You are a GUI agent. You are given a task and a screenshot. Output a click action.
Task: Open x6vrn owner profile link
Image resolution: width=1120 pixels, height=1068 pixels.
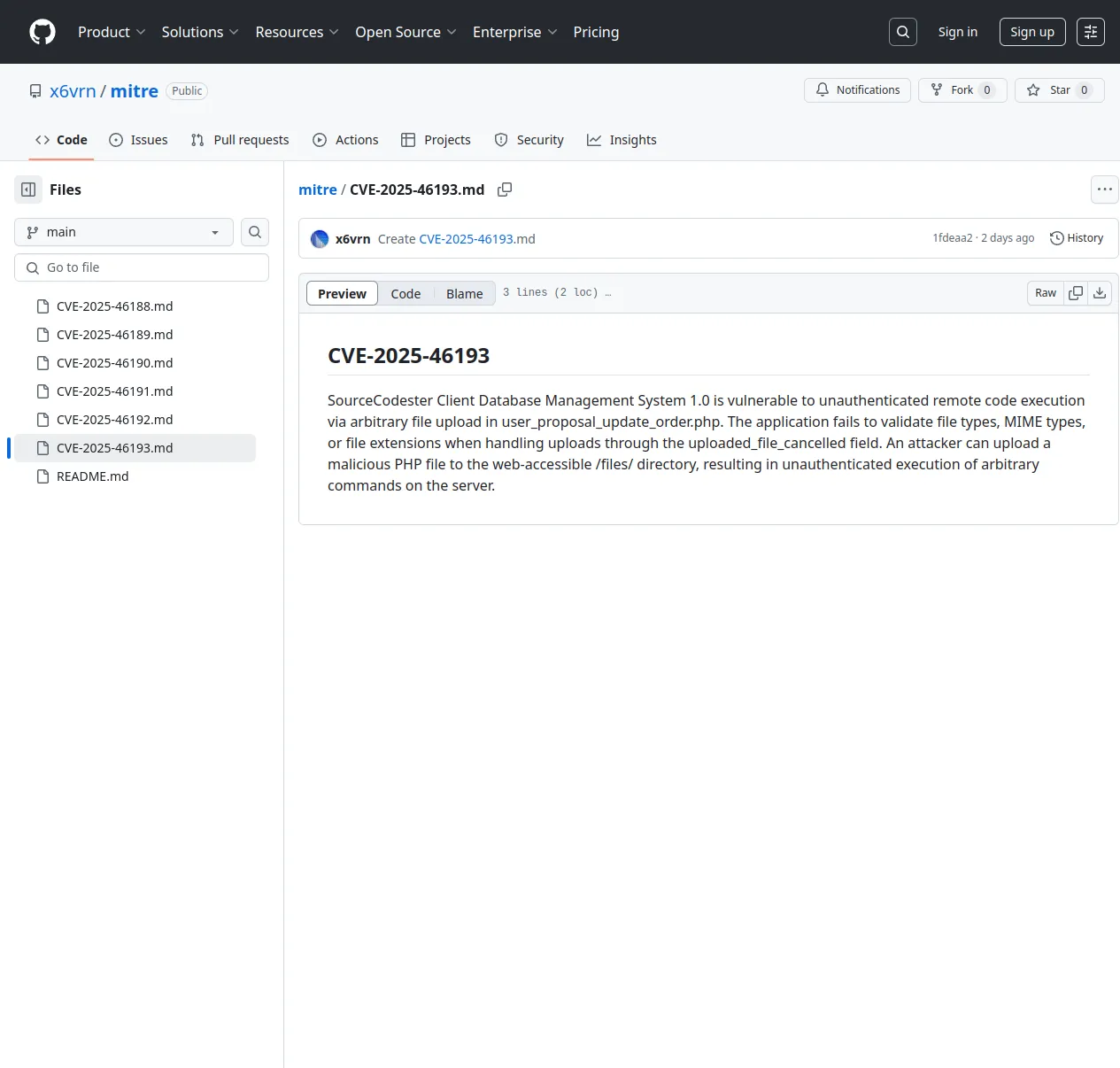(x=73, y=91)
